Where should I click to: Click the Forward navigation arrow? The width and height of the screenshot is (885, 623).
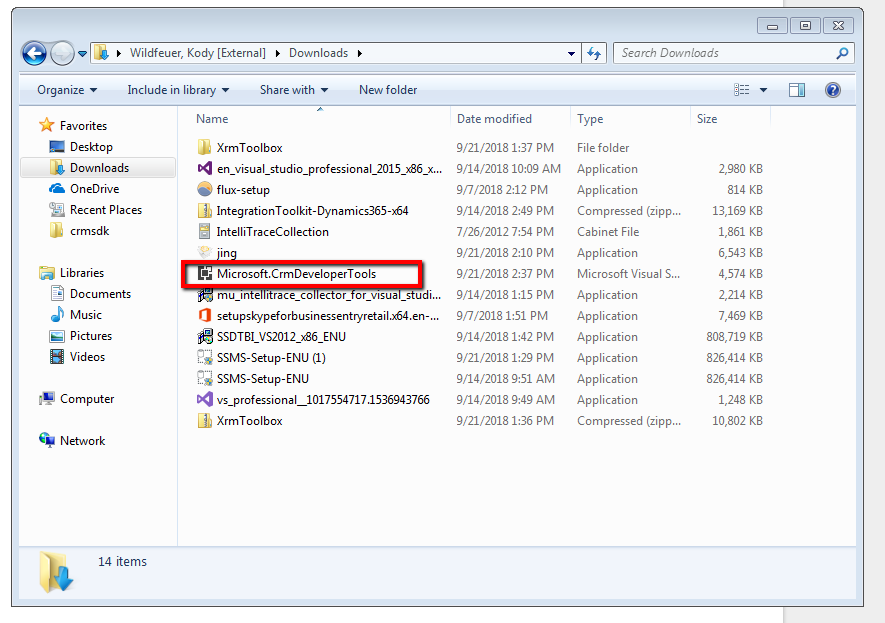coord(62,54)
